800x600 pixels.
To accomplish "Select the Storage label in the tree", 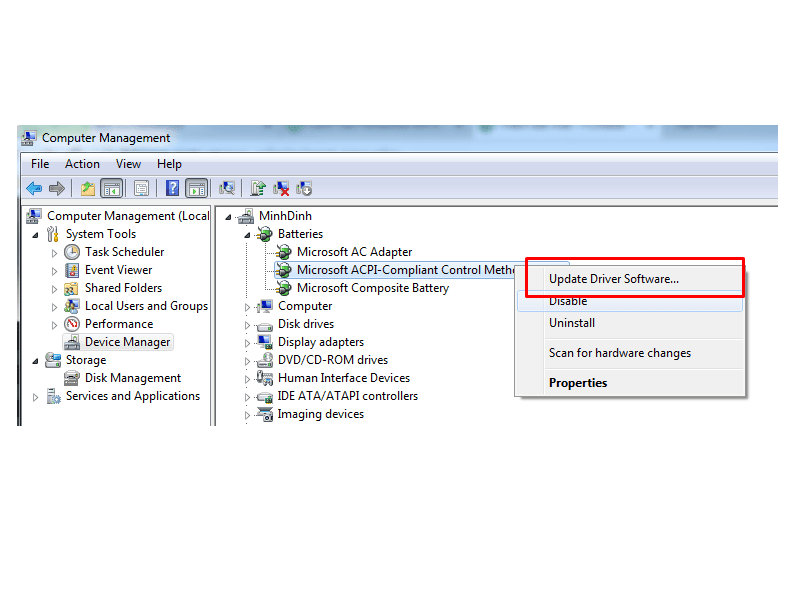I will pos(86,360).
